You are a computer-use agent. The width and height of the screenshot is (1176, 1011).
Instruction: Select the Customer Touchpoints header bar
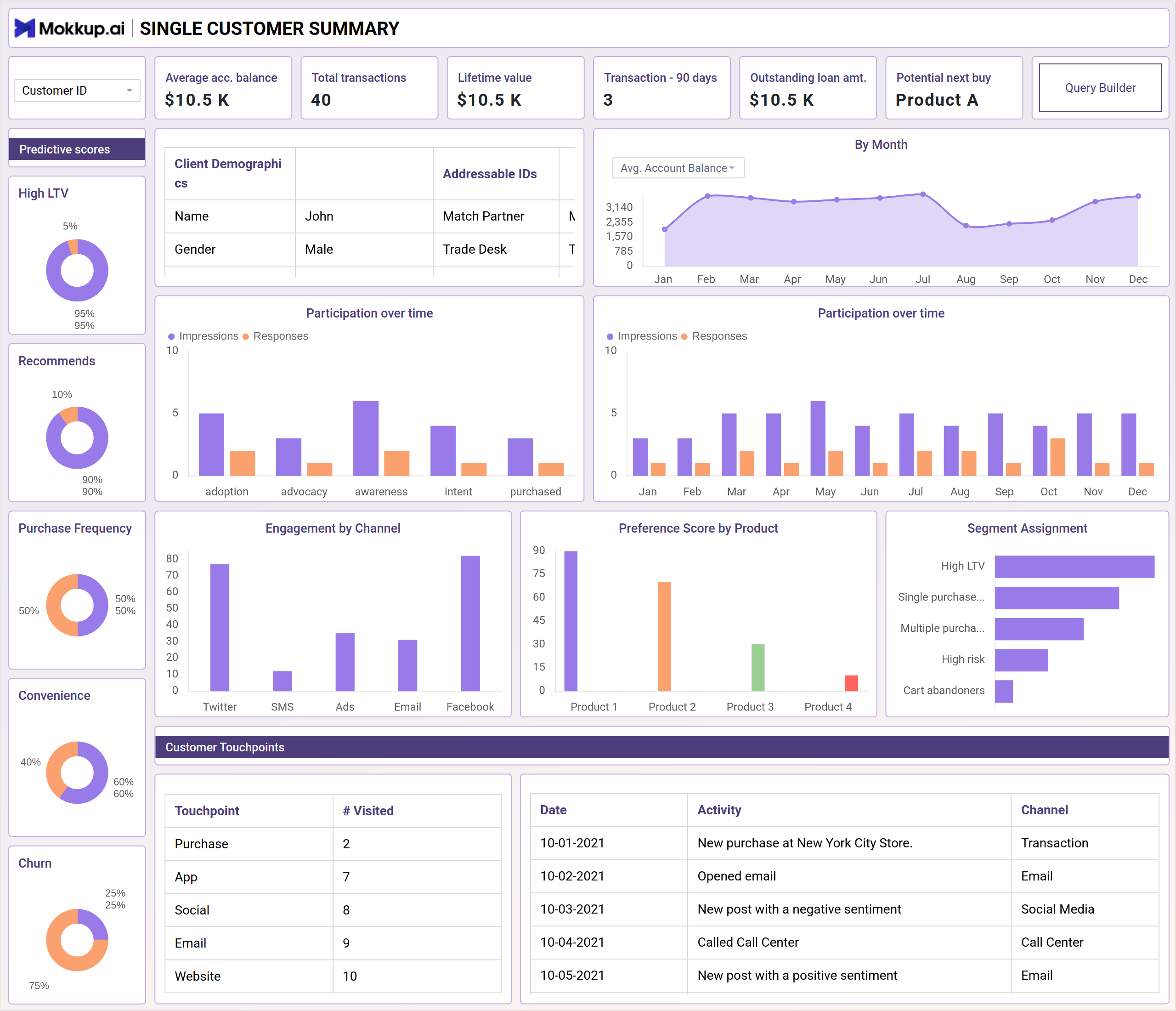(x=662, y=747)
